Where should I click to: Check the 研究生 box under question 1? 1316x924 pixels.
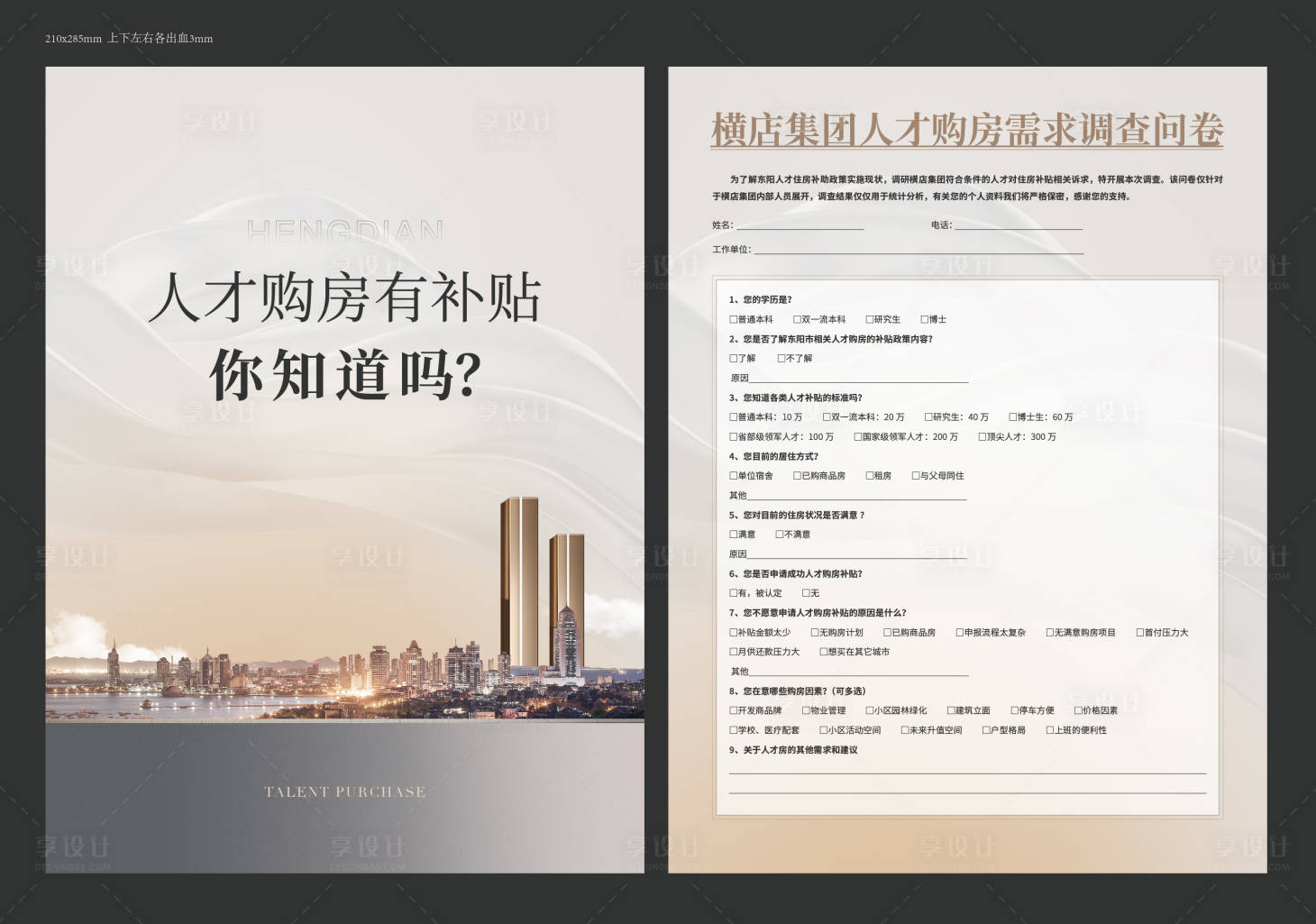(870, 319)
